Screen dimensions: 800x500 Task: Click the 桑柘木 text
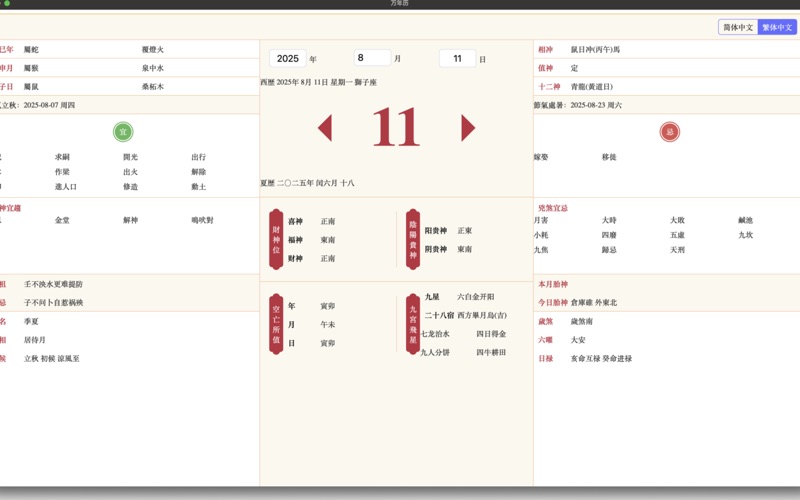click(x=153, y=87)
